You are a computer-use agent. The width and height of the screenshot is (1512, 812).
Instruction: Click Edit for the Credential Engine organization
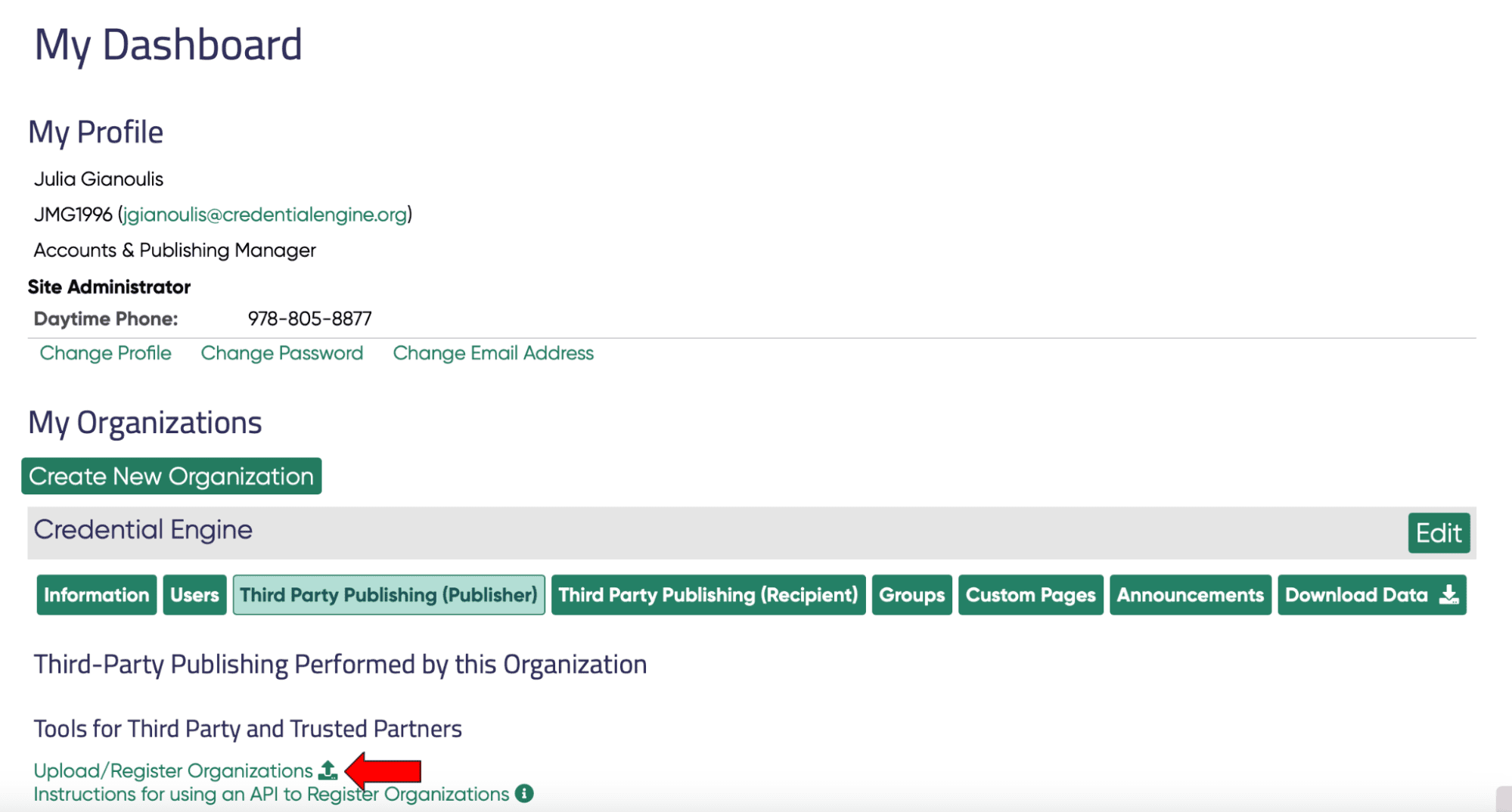pos(1438,532)
